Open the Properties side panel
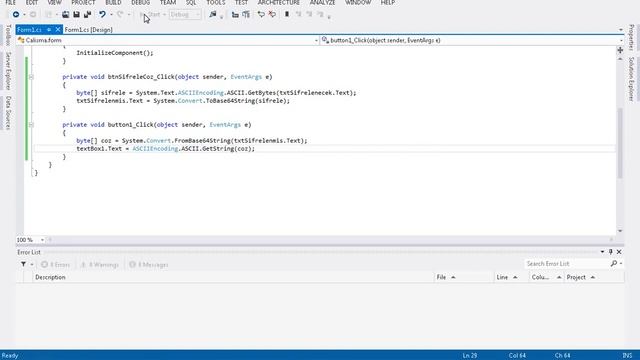 click(x=631, y=38)
